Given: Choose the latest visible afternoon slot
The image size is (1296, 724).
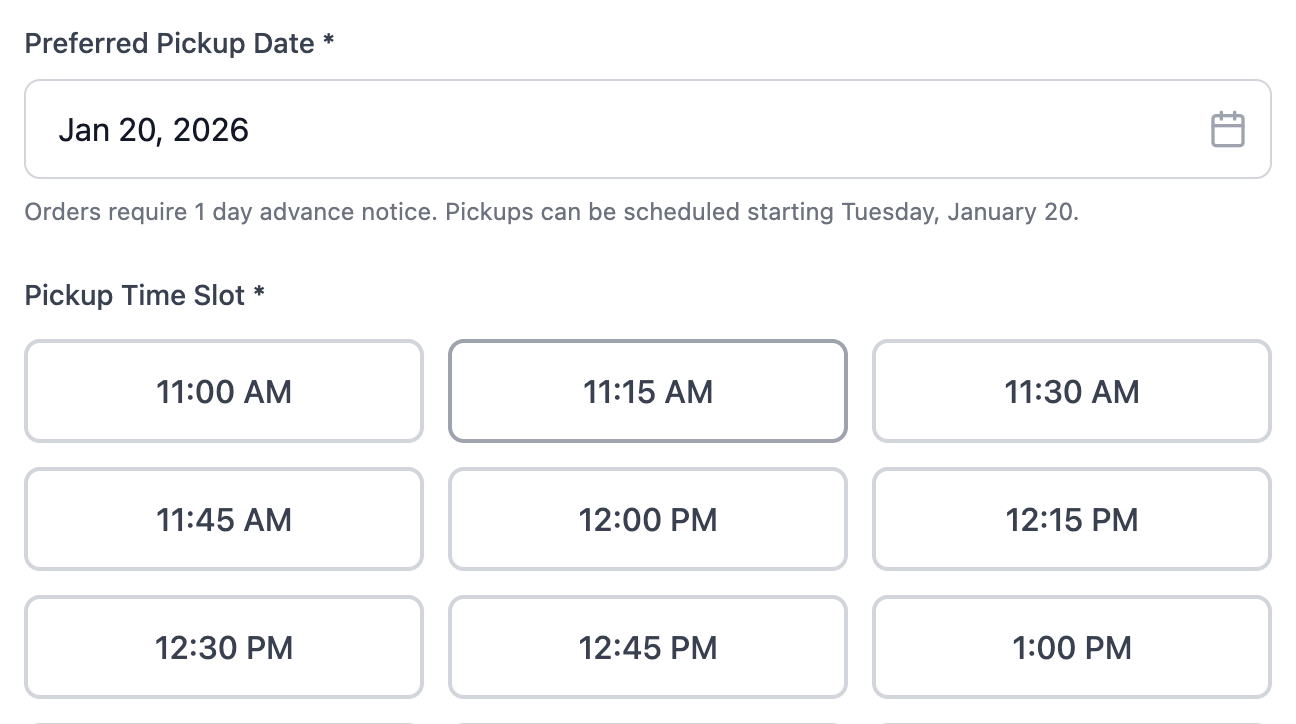Looking at the screenshot, I should click(x=1072, y=647).
